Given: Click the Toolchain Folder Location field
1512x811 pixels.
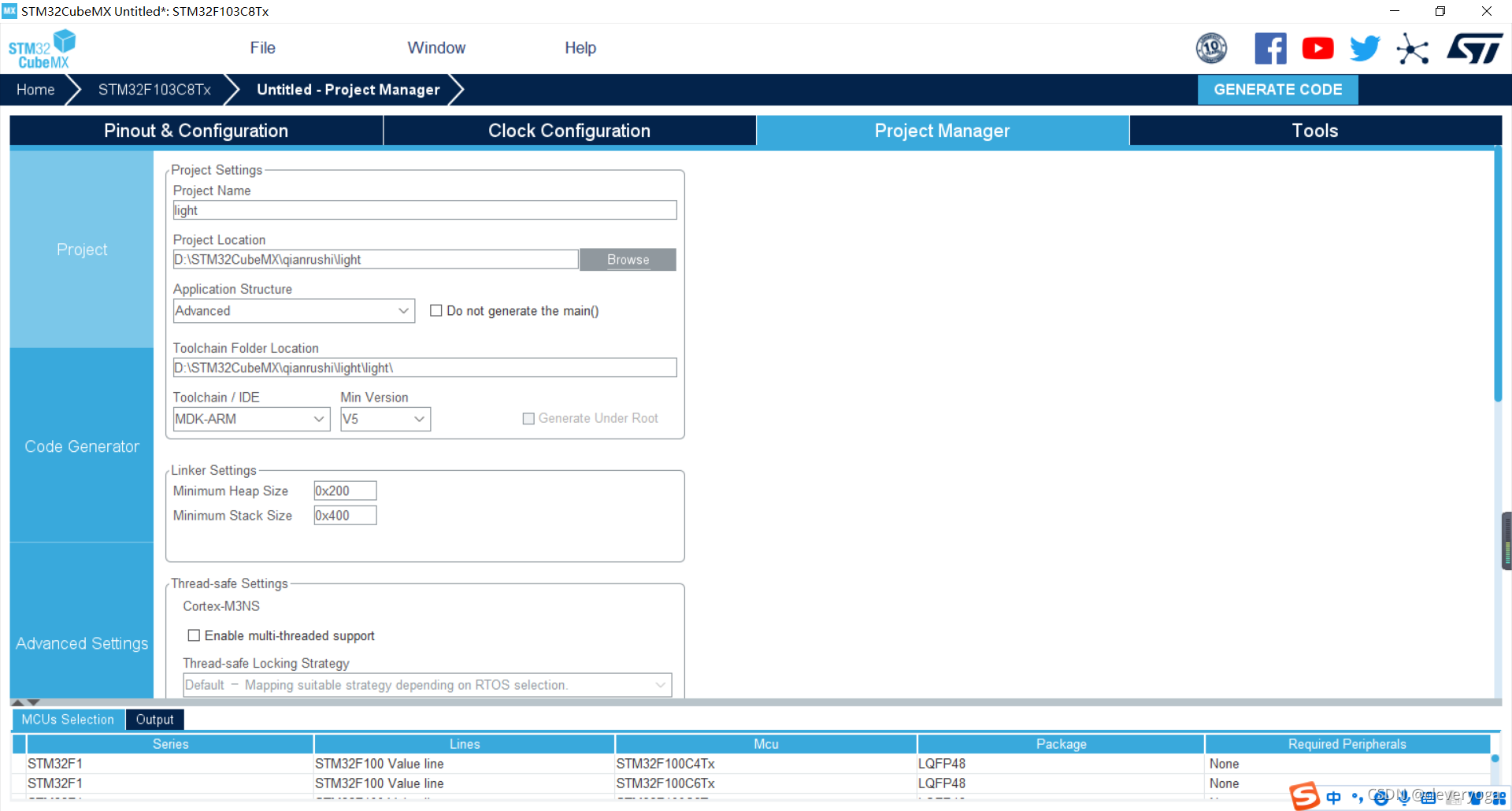Looking at the screenshot, I should click(424, 368).
